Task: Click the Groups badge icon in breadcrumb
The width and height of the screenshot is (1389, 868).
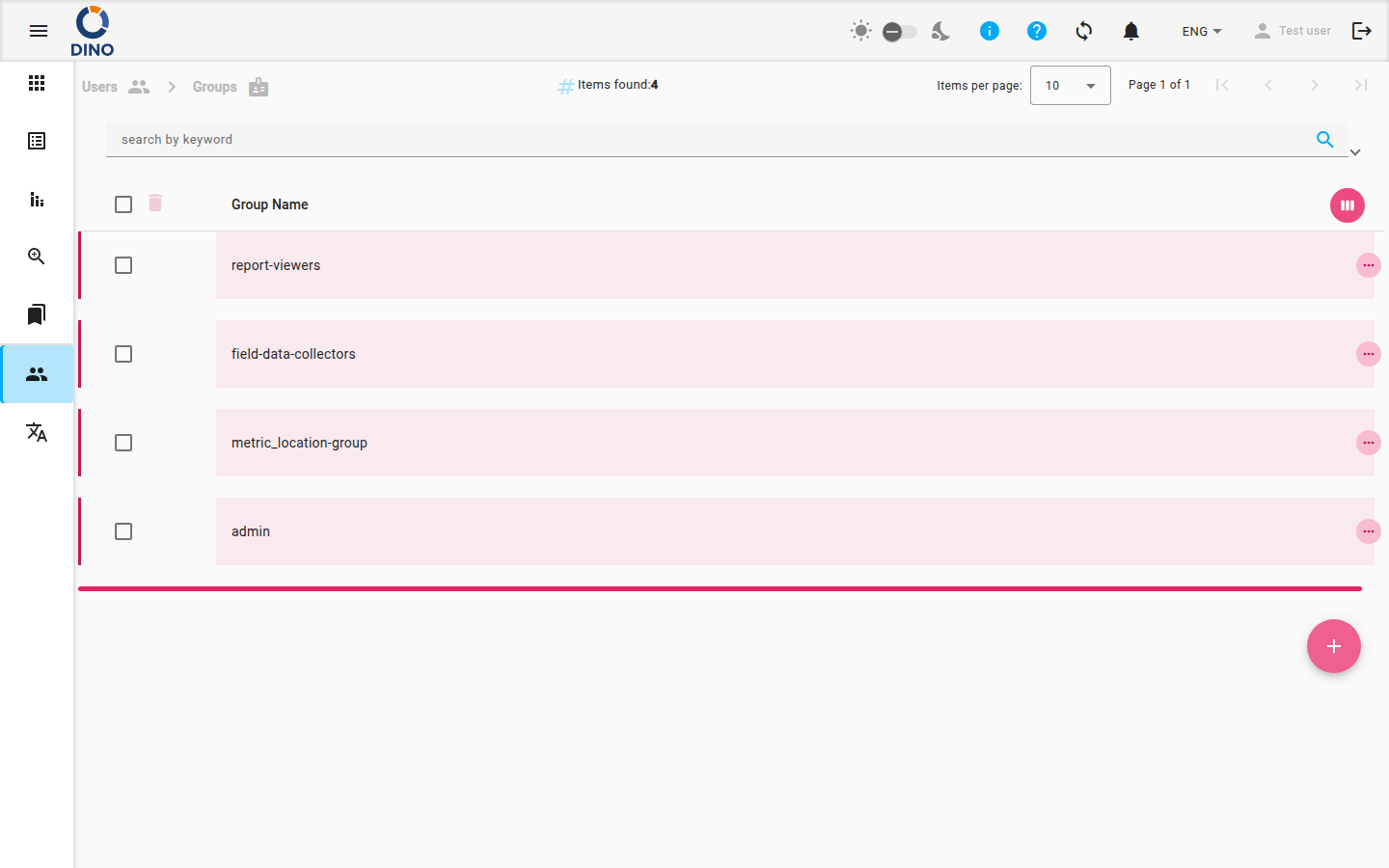Action: [259, 87]
